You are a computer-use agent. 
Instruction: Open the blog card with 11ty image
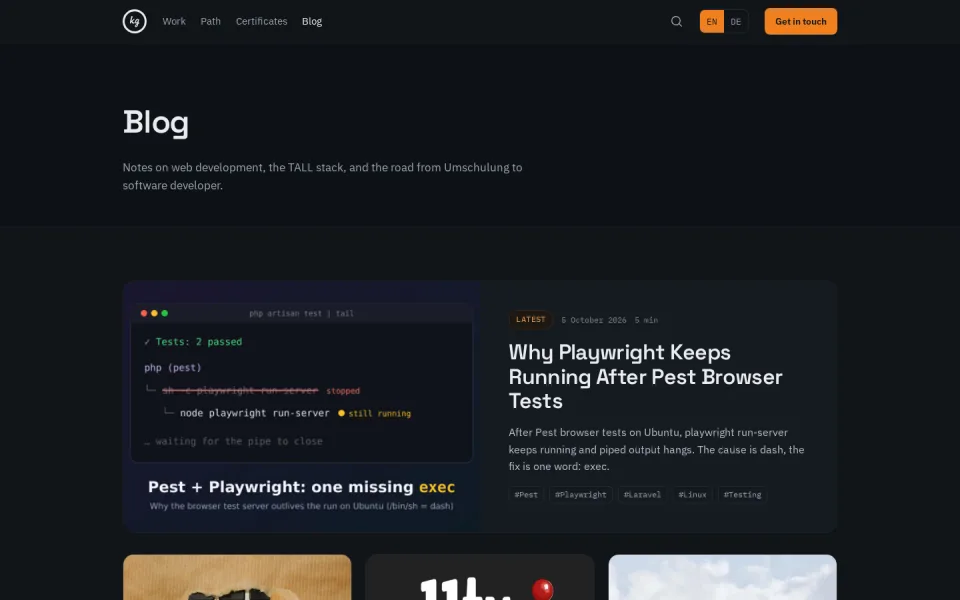[479, 577]
